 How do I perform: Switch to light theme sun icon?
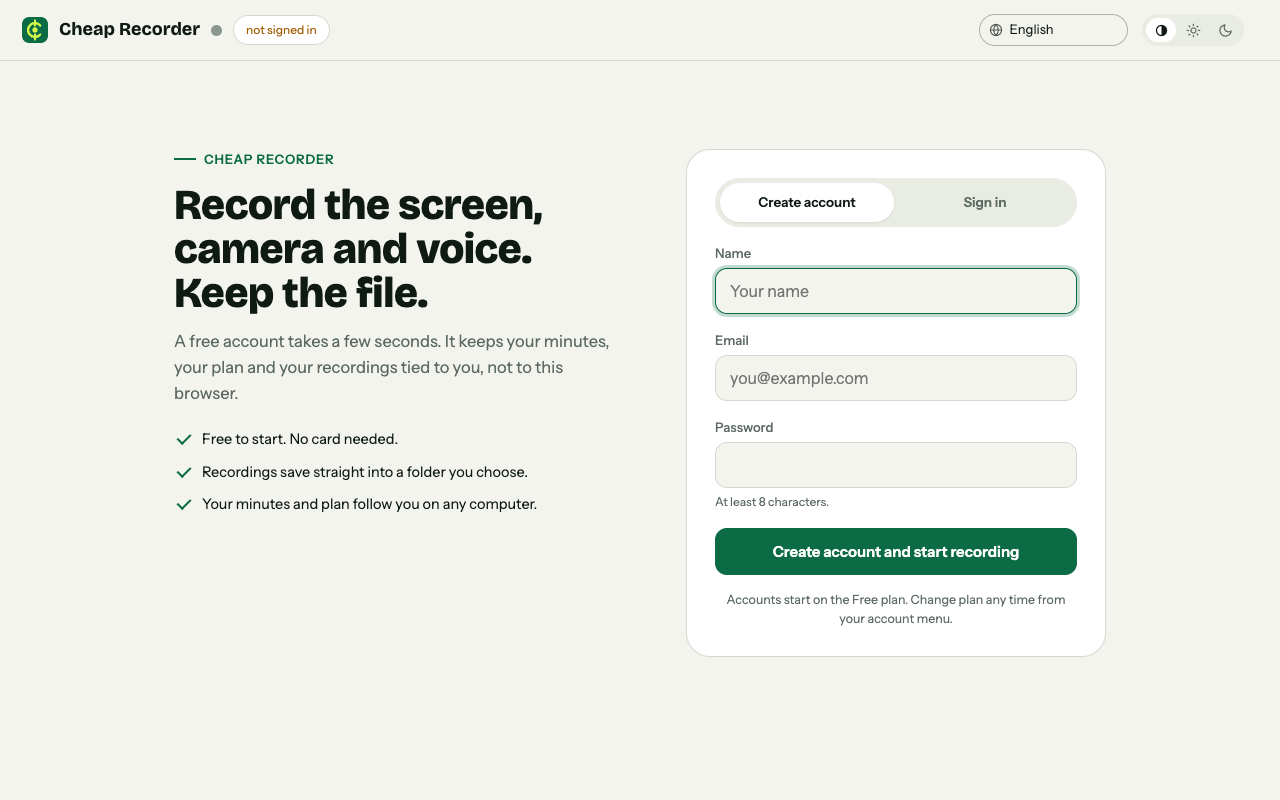(x=1193, y=30)
